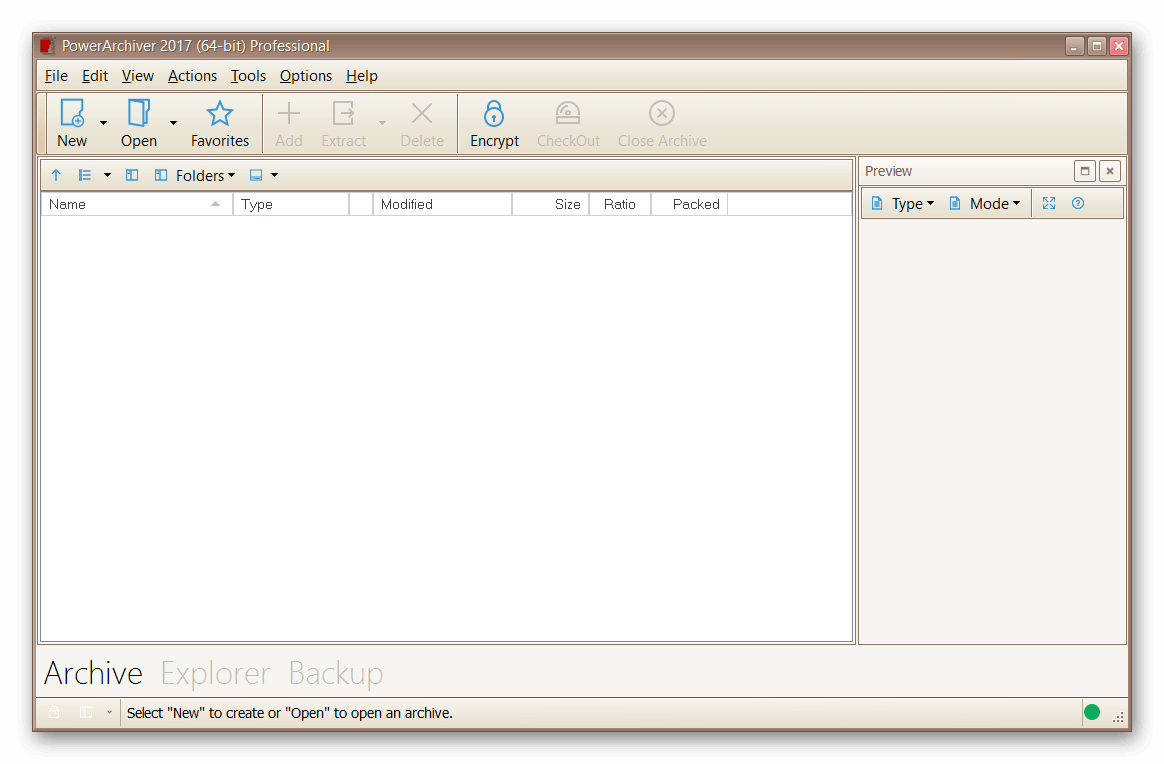Close the Preview panel

[x=1110, y=171]
